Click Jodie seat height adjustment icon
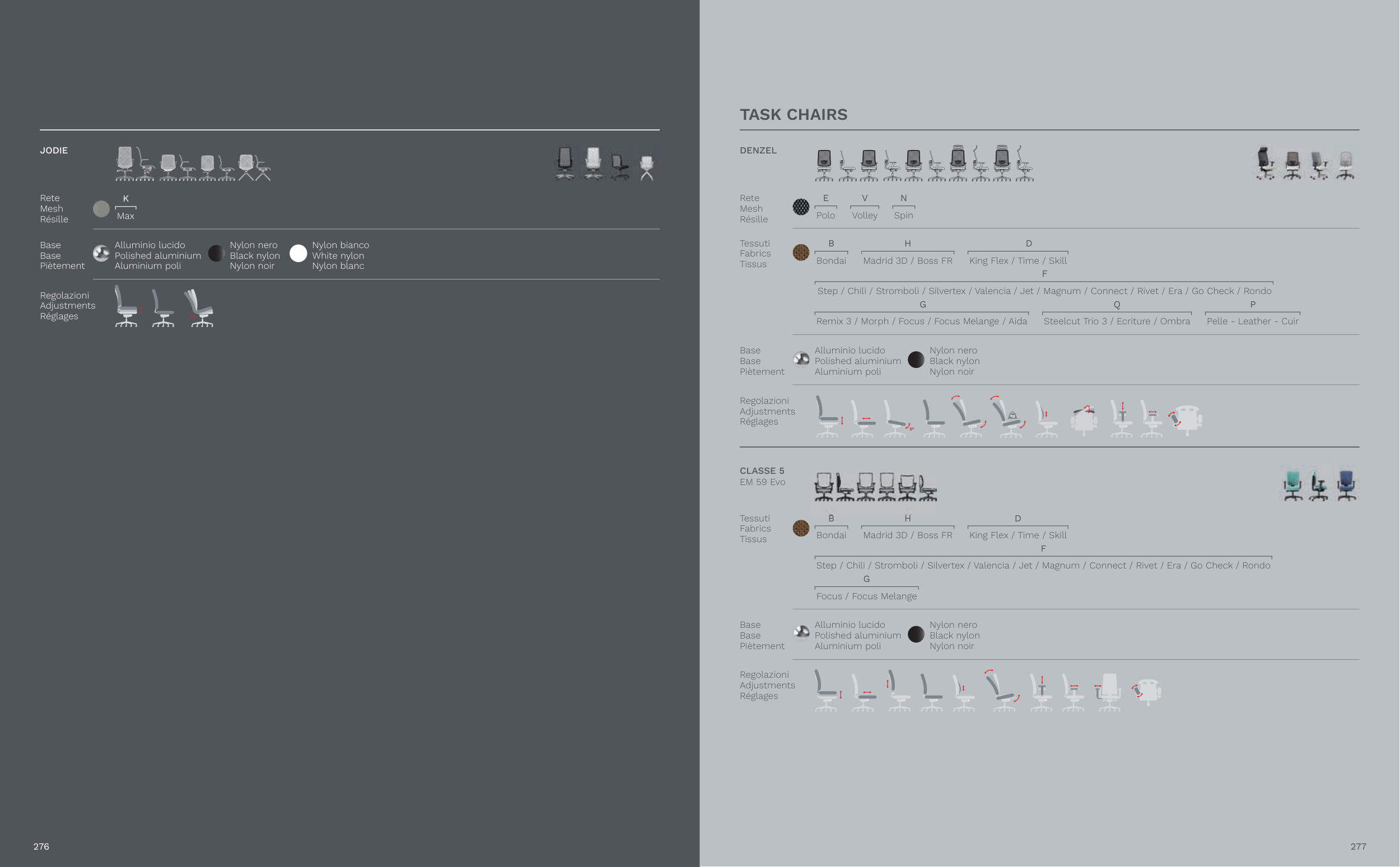The width and height of the screenshot is (1400, 867). [x=127, y=307]
